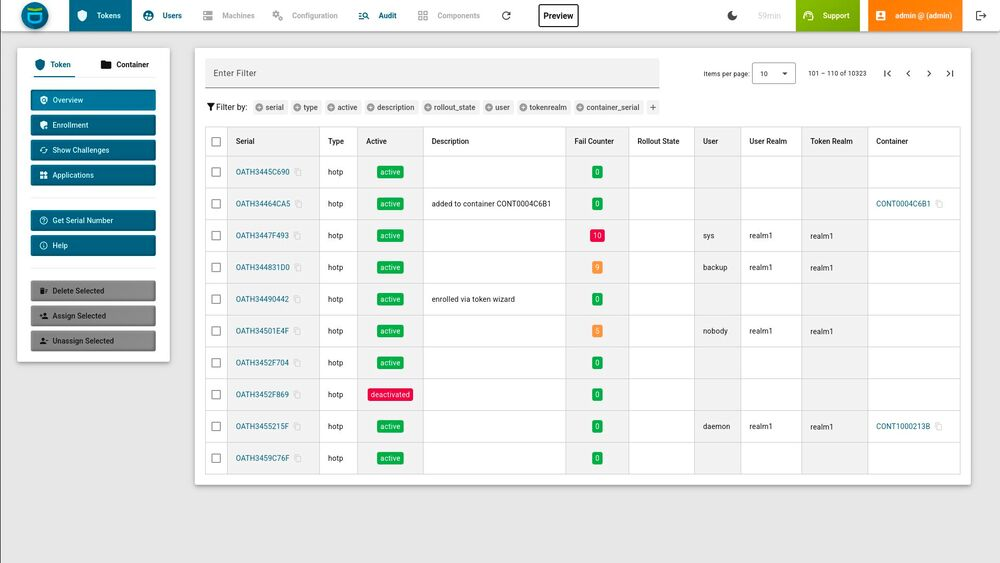Copy serial OATH3445C690 with the copy icon
1000x563 pixels.
click(298, 172)
